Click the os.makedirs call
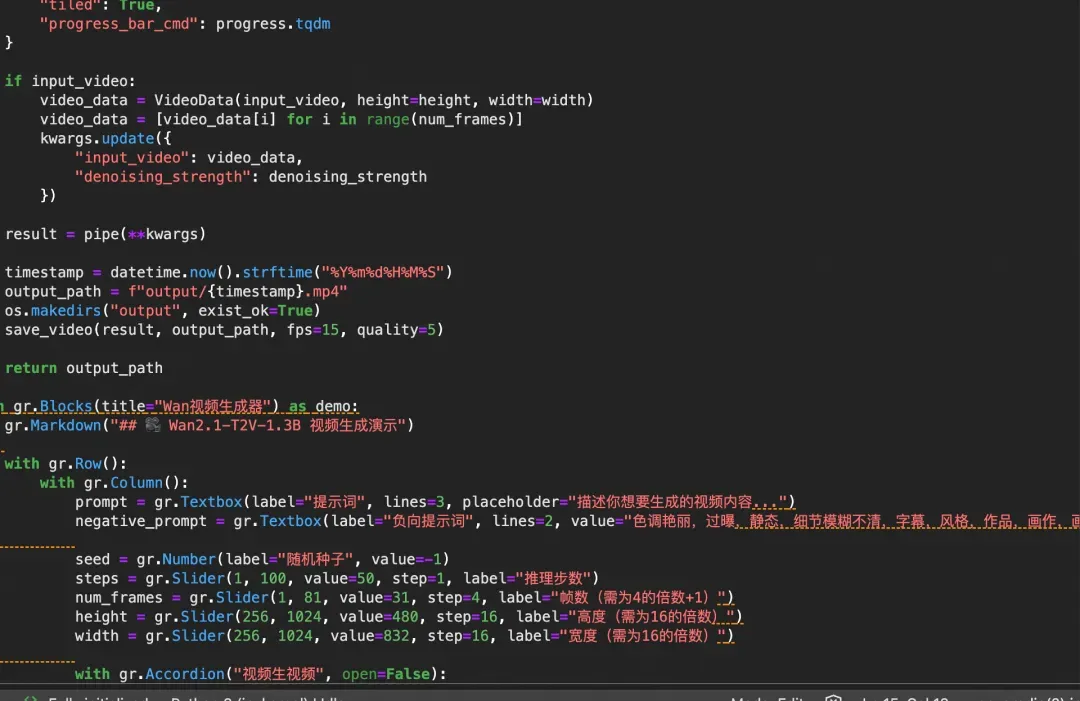The width and height of the screenshot is (1080, 701). pos(53,311)
